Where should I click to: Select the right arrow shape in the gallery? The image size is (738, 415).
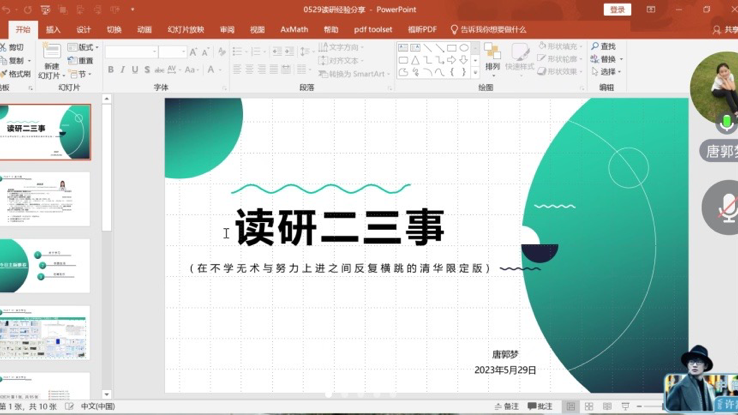451,60
